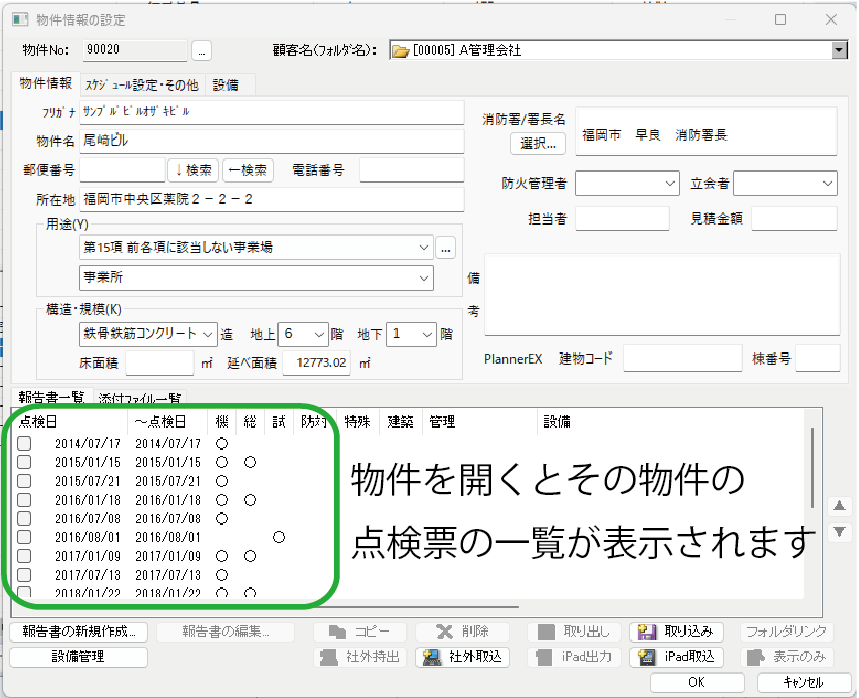Open the 顧客名 folder dropdown arrow
The image size is (859, 698).
click(x=838, y=50)
